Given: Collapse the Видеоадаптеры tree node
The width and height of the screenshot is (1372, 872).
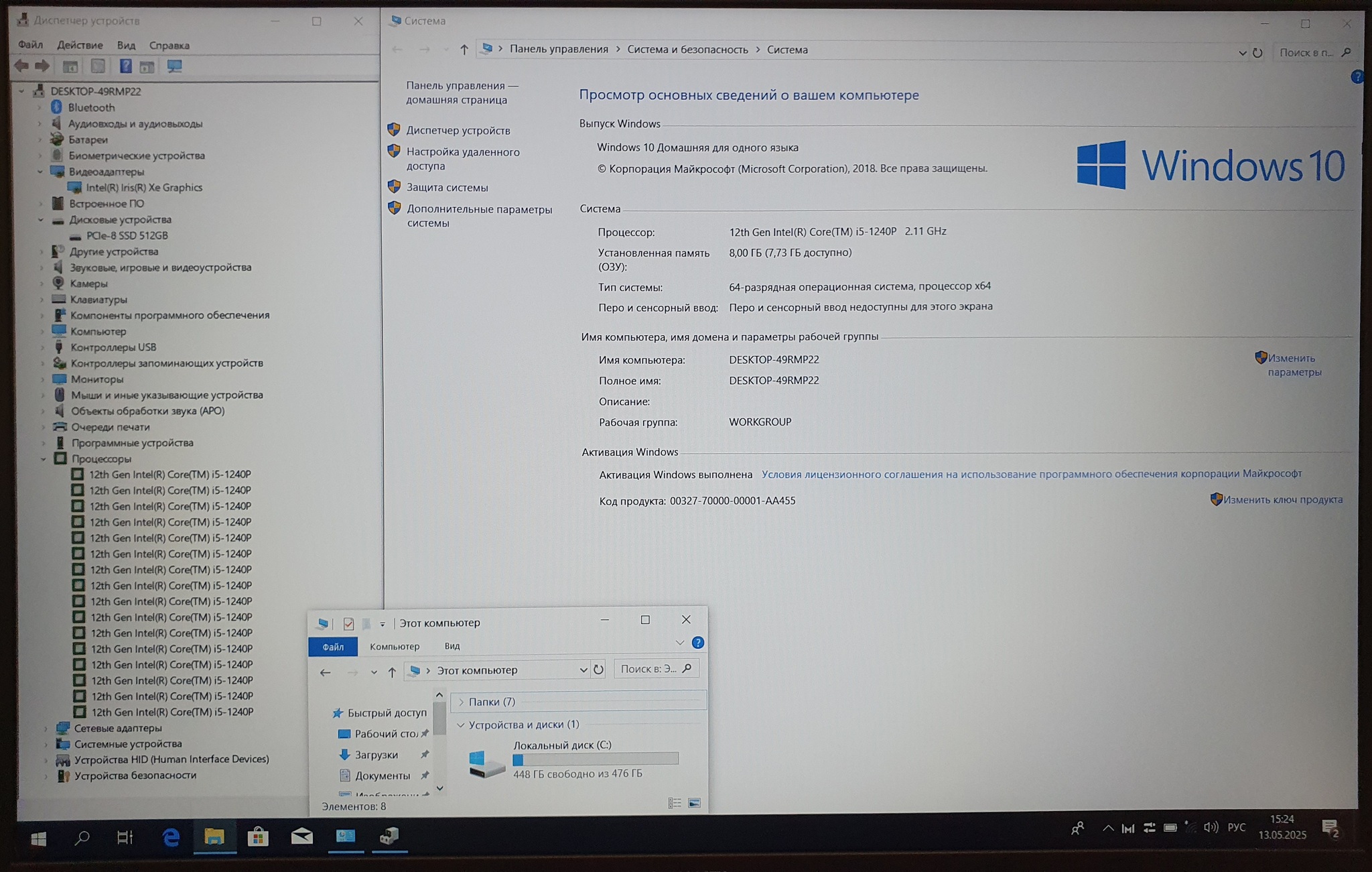Looking at the screenshot, I should (40, 172).
